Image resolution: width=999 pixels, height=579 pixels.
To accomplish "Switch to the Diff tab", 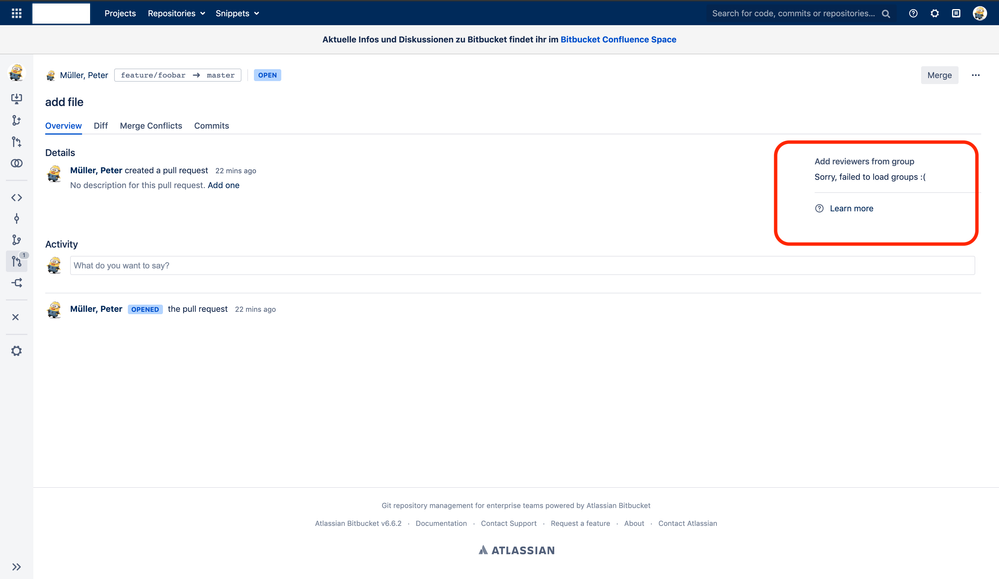I will (x=101, y=125).
